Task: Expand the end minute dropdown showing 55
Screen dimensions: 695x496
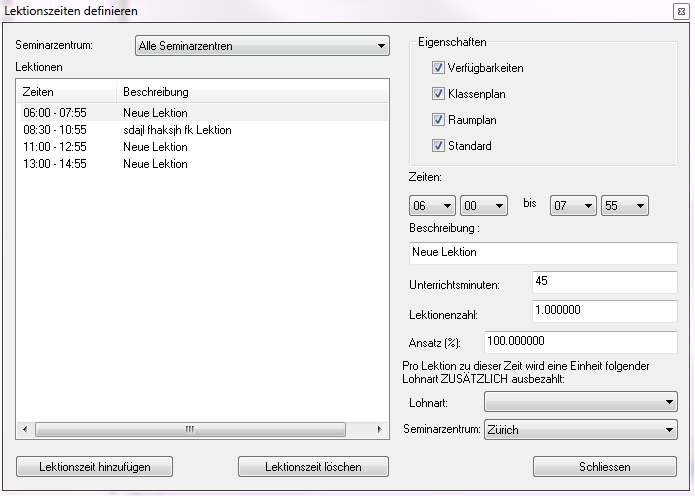Action: pos(624,205)
